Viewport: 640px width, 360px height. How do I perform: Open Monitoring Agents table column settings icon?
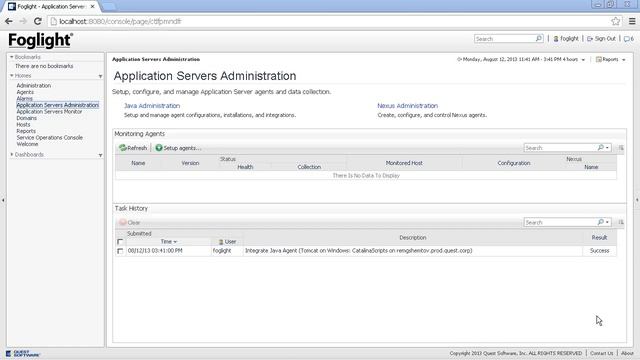pos(621,148)
